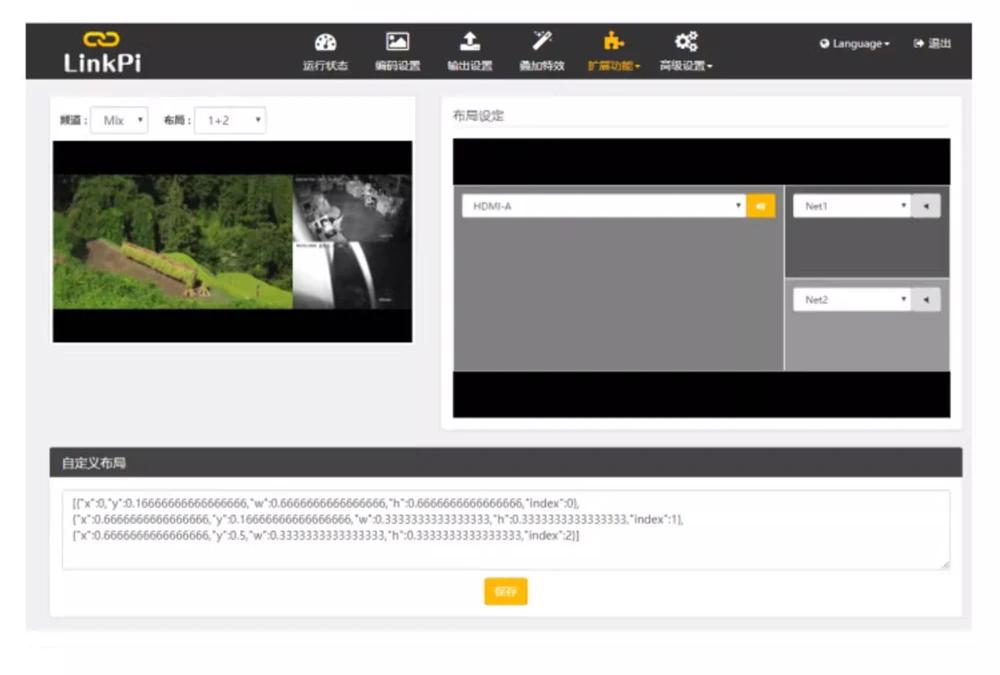This screenshot has width=1000, height=675.
Task: Click the video preview image
Action: pyautogui.click(x=232, y=242)
